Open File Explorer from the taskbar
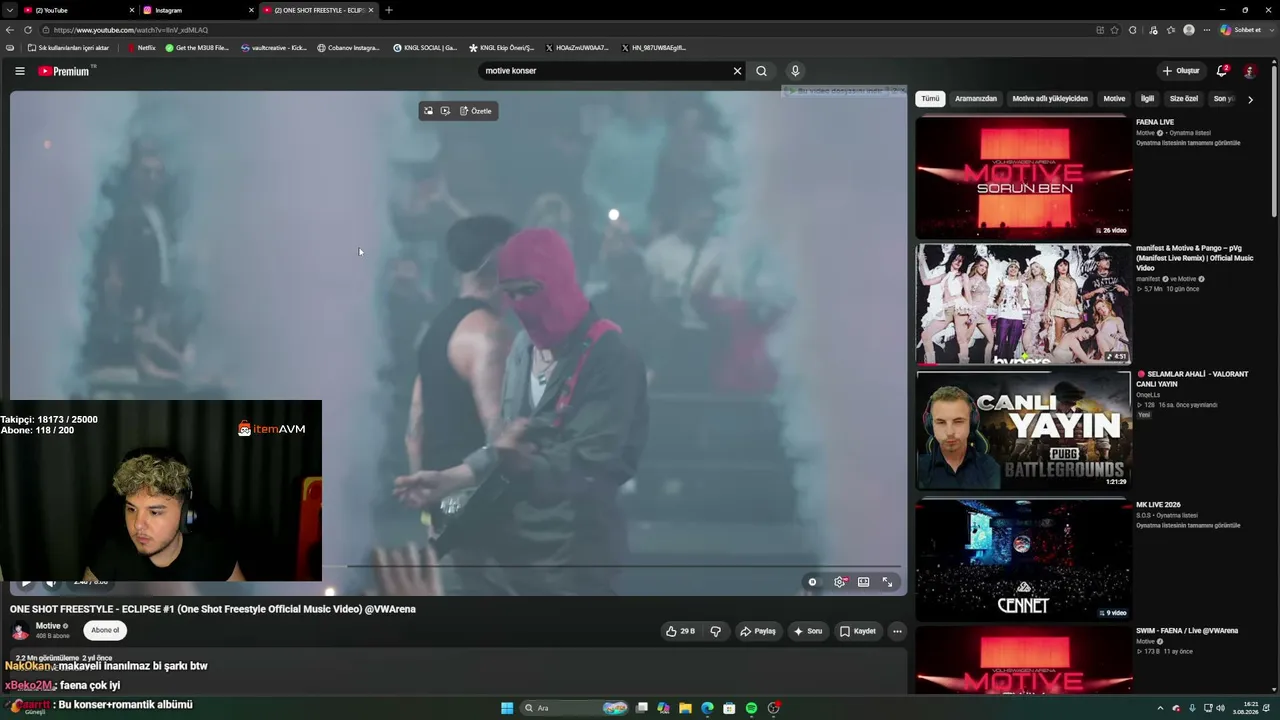 [x=685, y=708]
